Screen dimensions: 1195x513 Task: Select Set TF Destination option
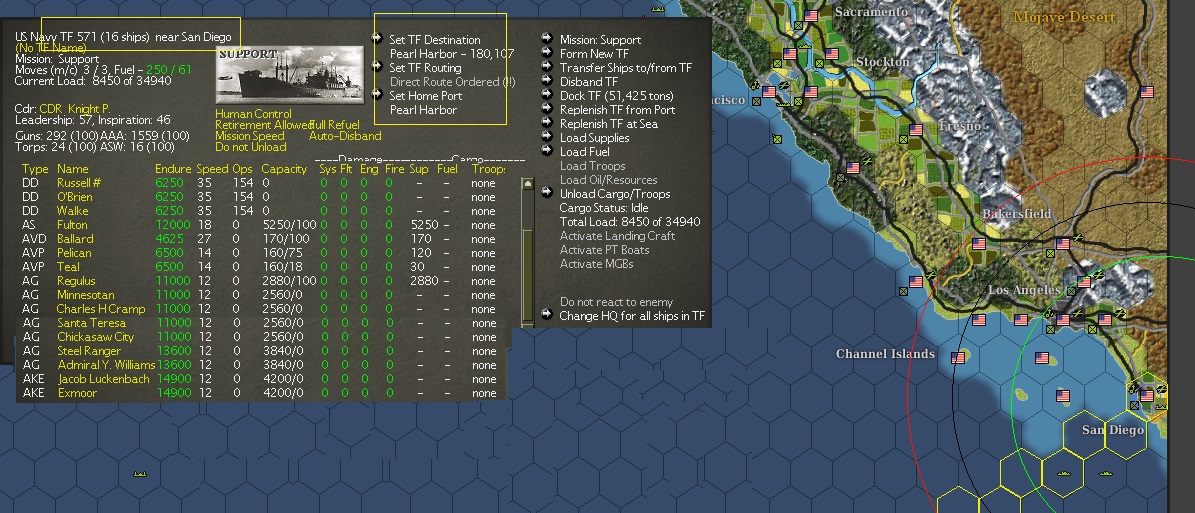(x=434, y=40)
